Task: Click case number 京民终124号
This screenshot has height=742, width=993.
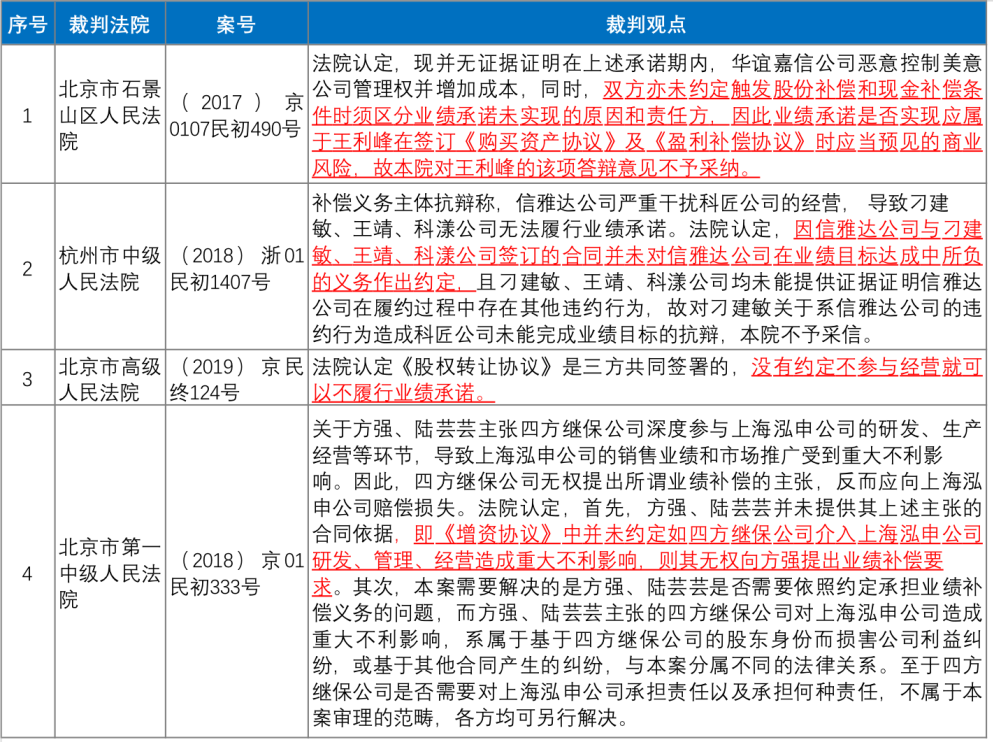Action: [x=236, y=379]
